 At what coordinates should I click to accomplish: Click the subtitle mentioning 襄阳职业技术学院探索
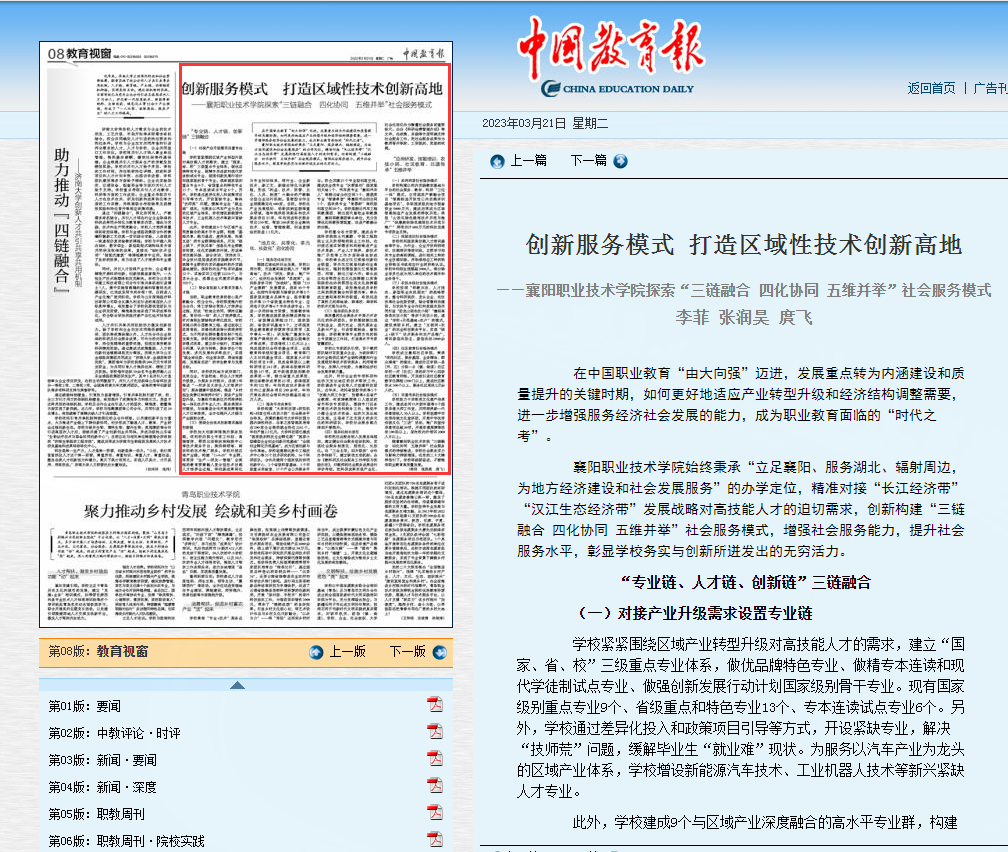tap(744, 291)
